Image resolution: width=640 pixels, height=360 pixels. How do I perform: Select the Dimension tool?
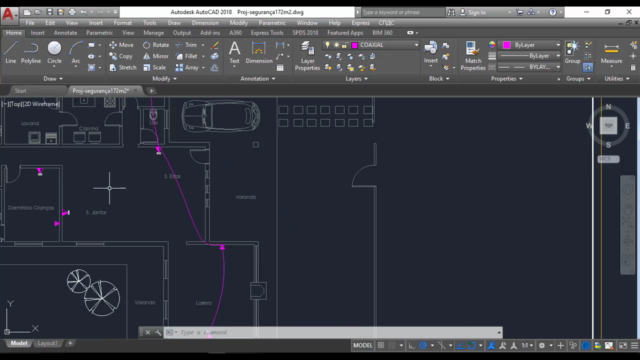tap(259, 52)
